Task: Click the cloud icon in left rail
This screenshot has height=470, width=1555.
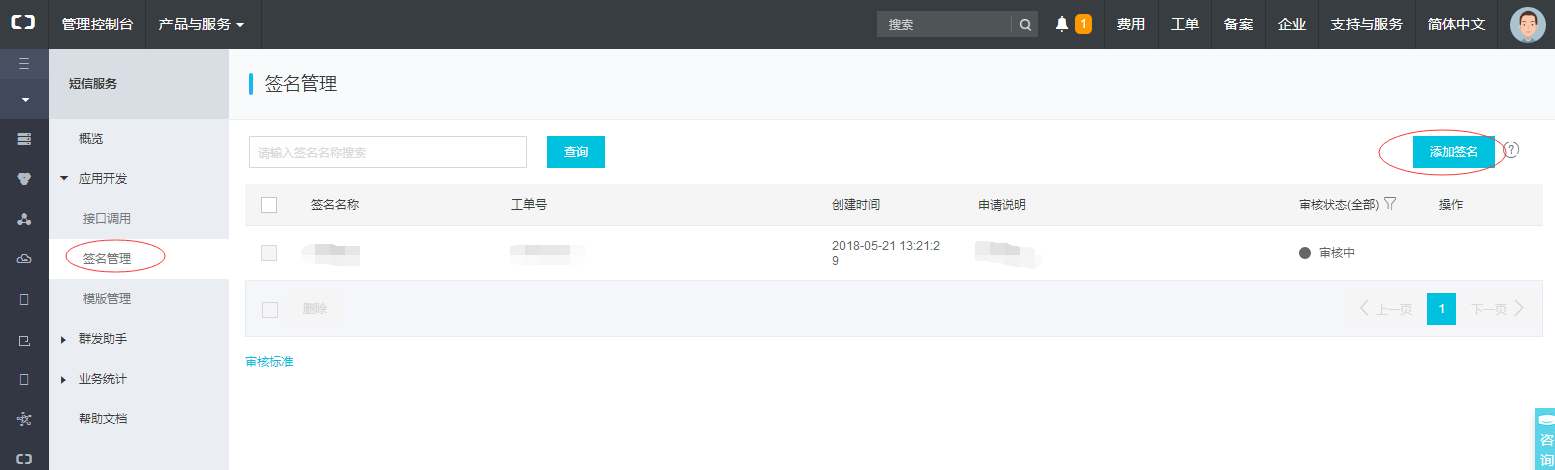Action: (24, 259)
